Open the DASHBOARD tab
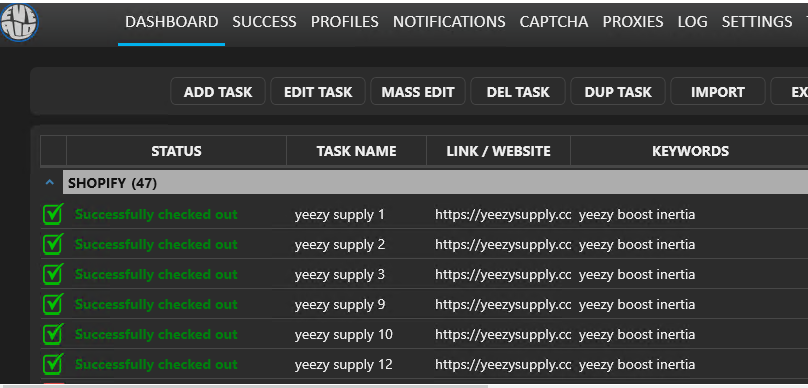The width and height of the screenshot is (808, 388). tap(172, 22)
